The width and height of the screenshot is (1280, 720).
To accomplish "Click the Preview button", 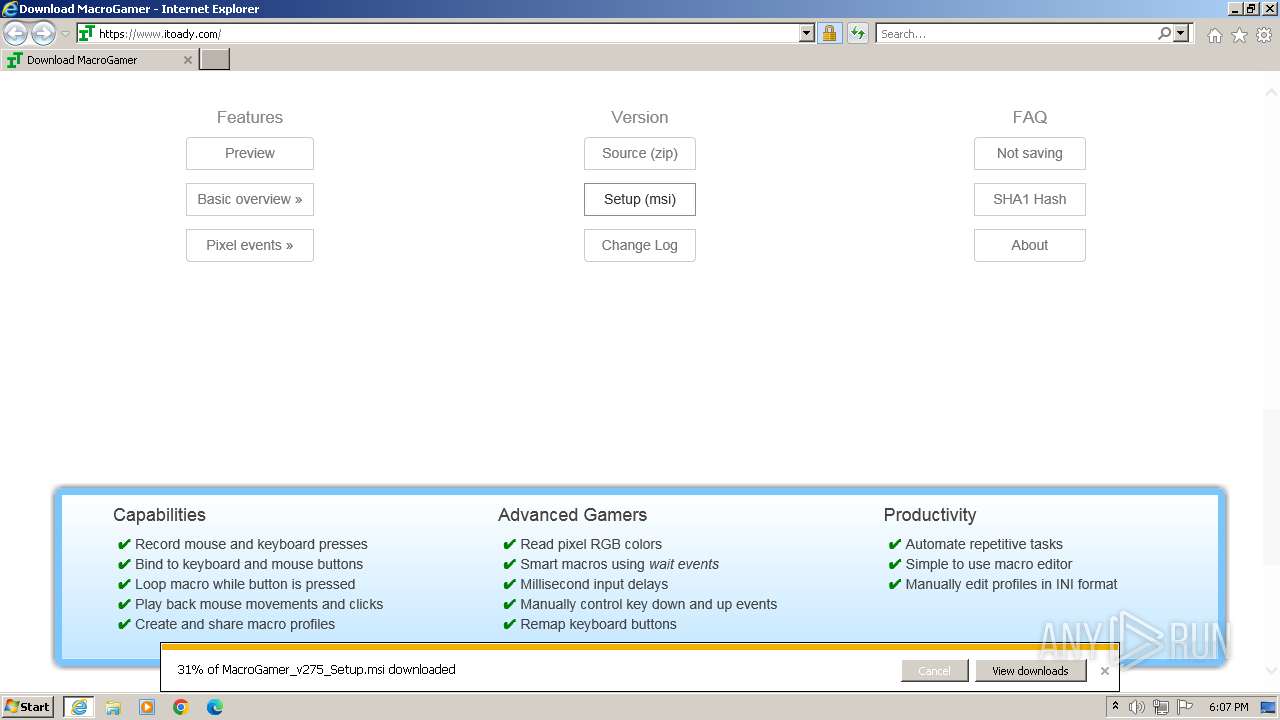I will 250,153.
